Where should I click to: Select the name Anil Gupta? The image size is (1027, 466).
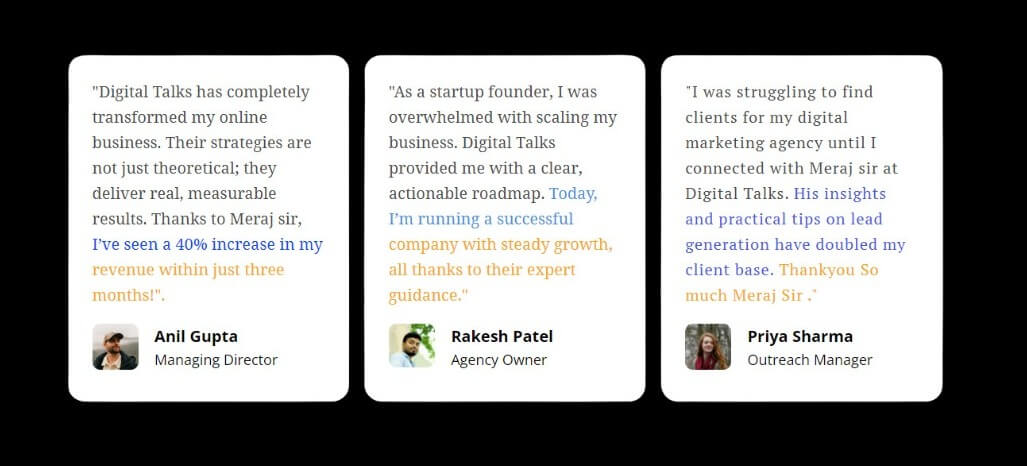coord(196,336)
